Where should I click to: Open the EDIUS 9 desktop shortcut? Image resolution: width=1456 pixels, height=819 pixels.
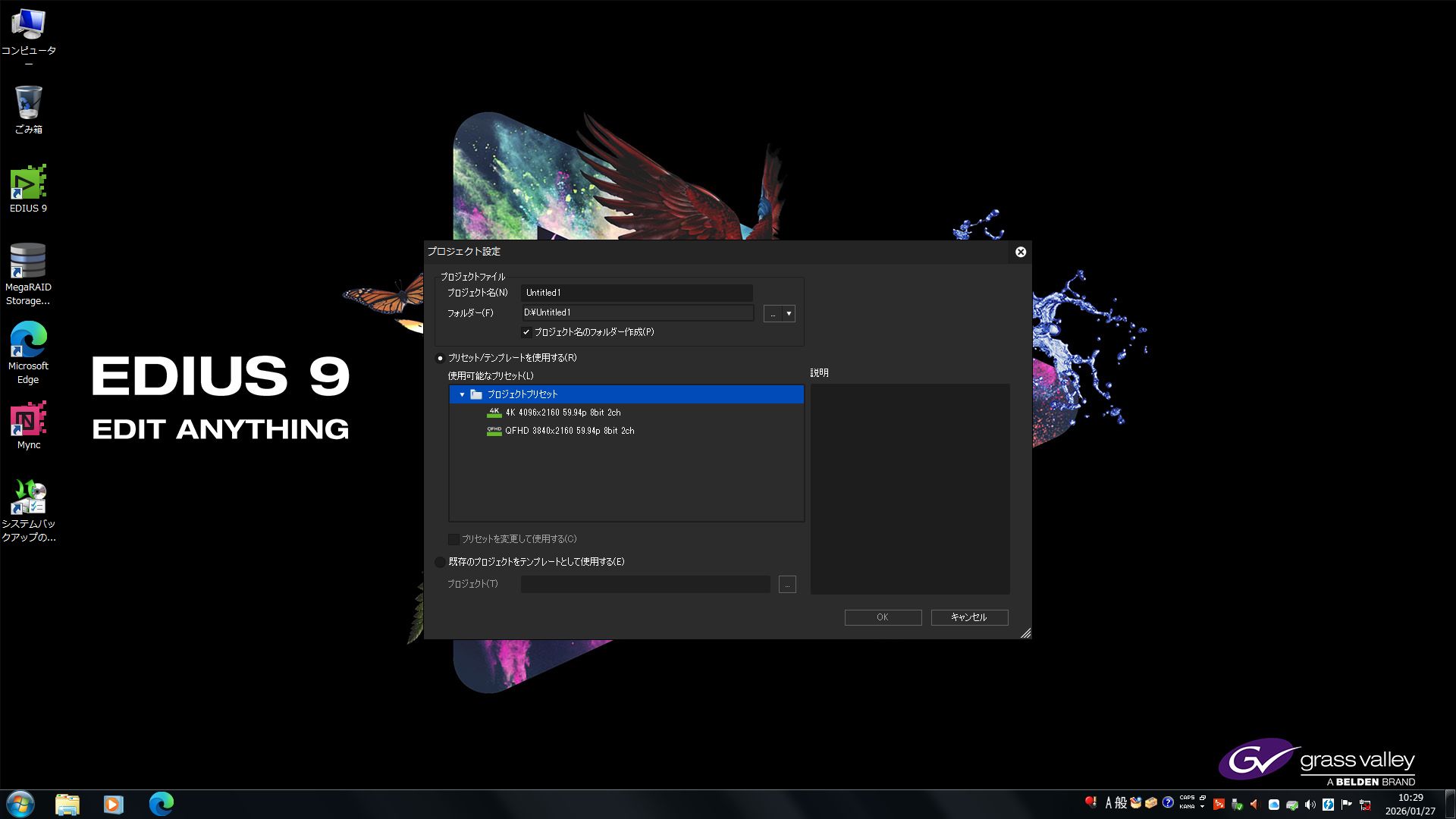[x=28, y=184]
